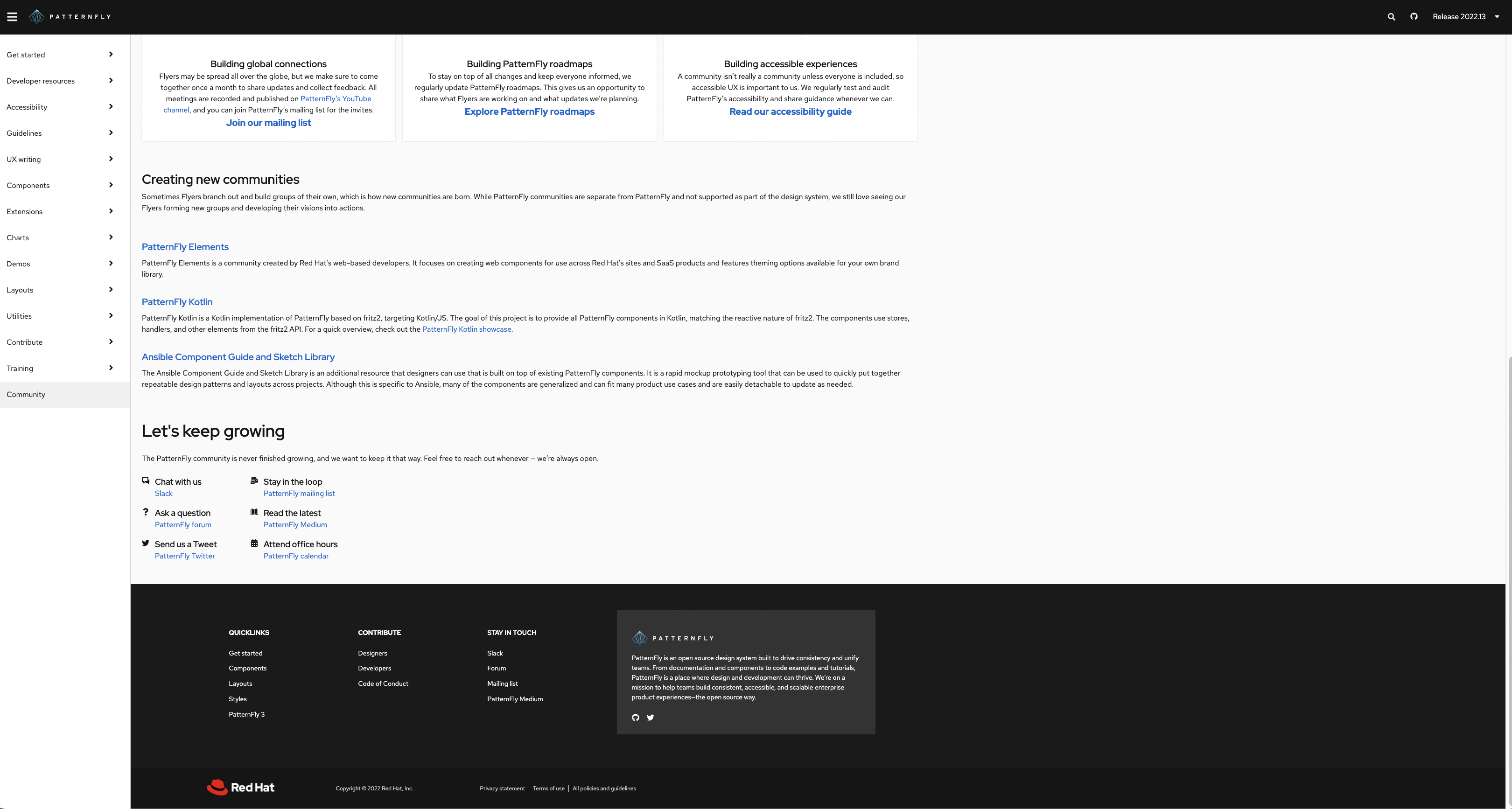Open the Privacy statement footer link
The width and height of the screenshot is (1512, 809).
coord(502,788)
